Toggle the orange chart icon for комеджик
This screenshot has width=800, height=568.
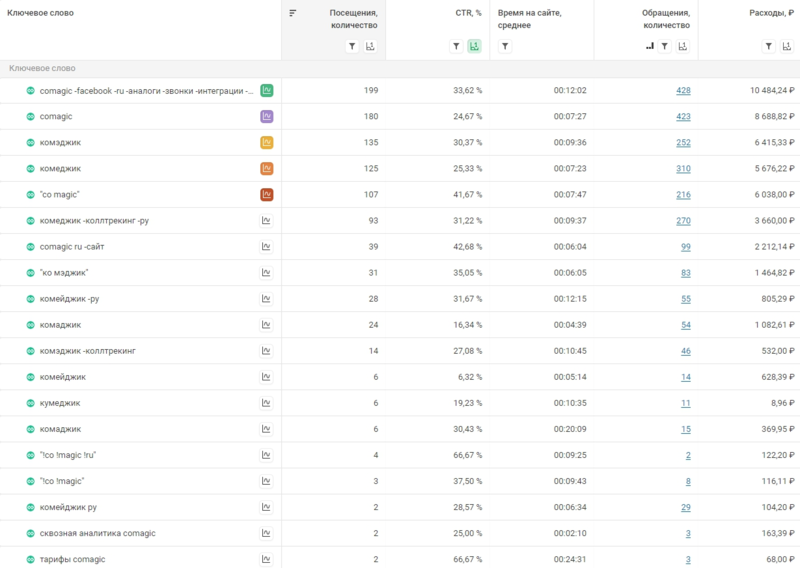(266, 168)
